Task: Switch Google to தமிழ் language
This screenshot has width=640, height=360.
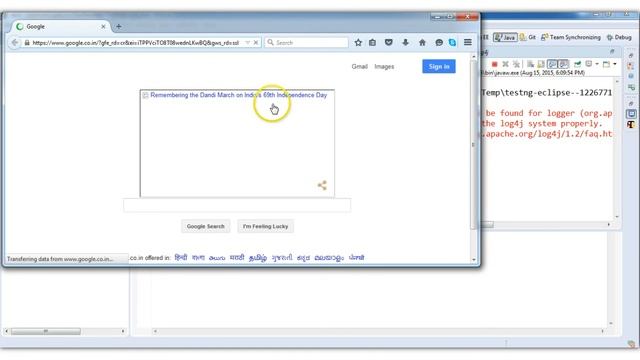Action: (x=258, y=258)
